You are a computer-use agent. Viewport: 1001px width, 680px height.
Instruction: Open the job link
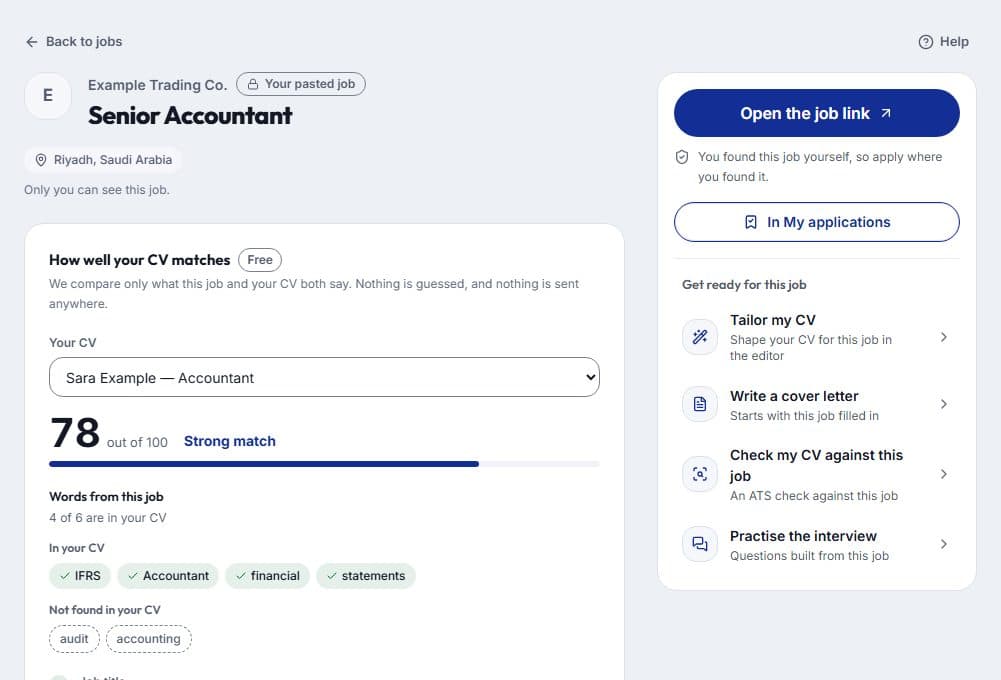(x=817, y=113)
